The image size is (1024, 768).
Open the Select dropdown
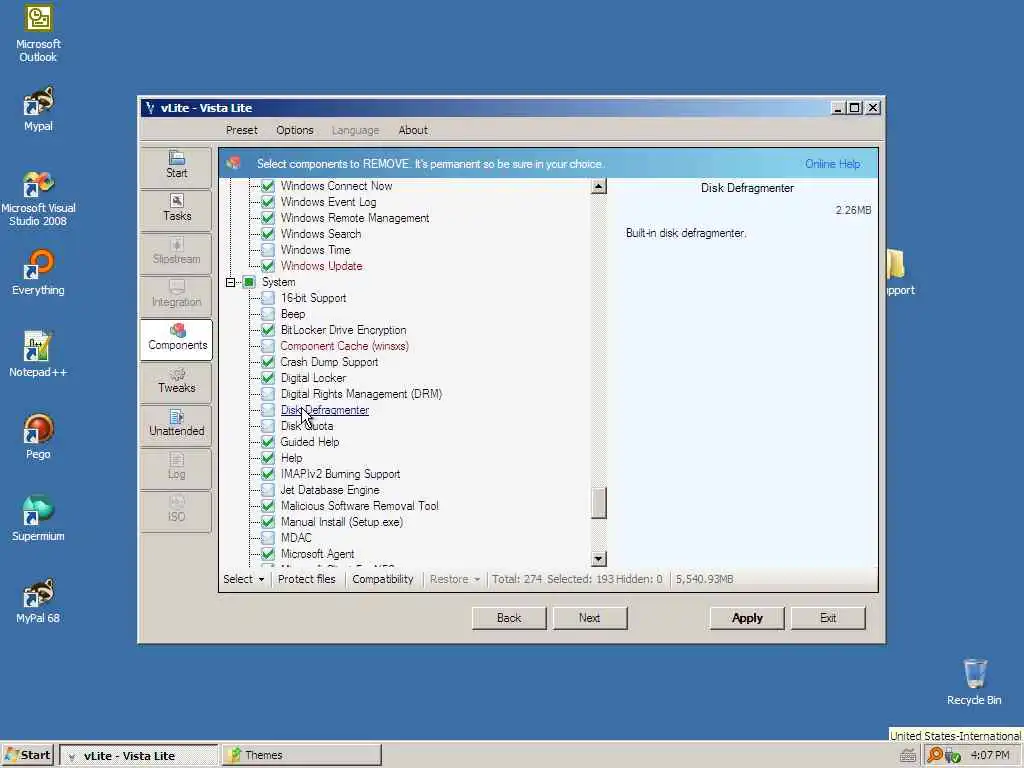pyautogui.click(x=244, y=579)
